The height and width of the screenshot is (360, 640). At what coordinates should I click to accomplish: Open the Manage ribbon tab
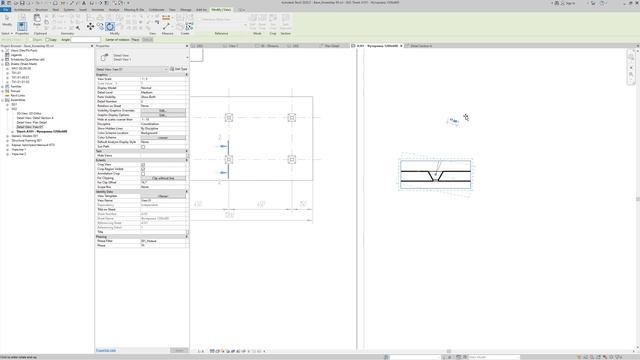coord(186,9)
